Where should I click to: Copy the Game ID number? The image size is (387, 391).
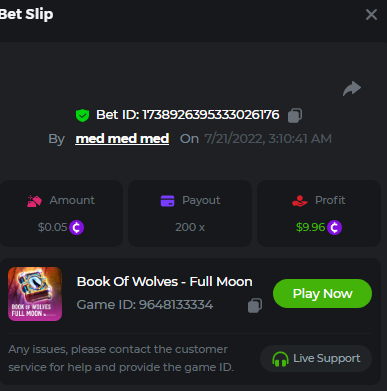point(255,305)
